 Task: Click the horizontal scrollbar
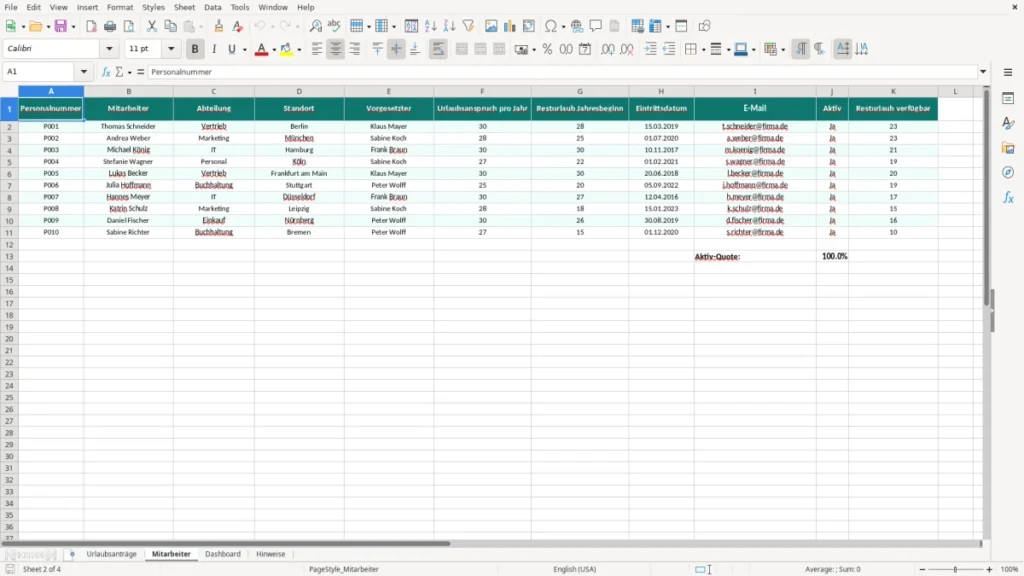pos(226,543)
